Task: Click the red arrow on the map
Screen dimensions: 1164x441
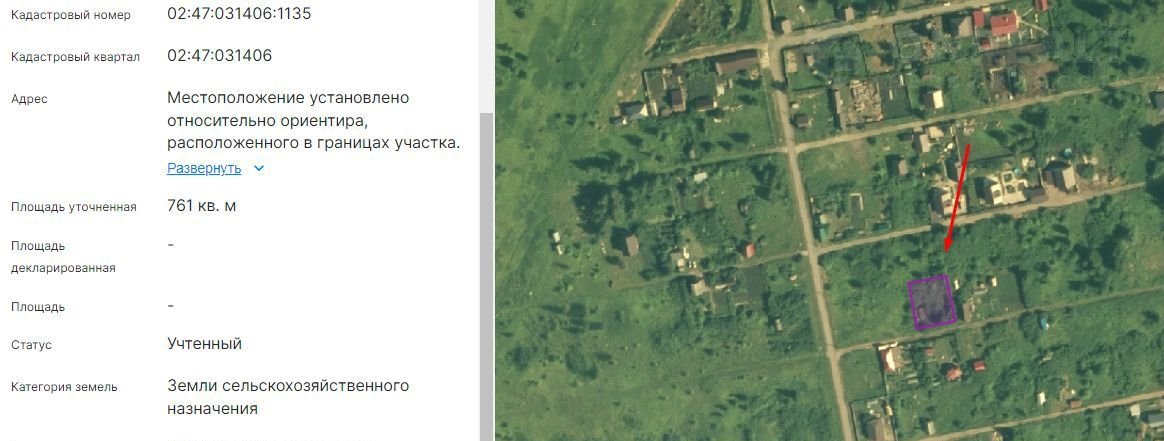Action: [956, 197]
